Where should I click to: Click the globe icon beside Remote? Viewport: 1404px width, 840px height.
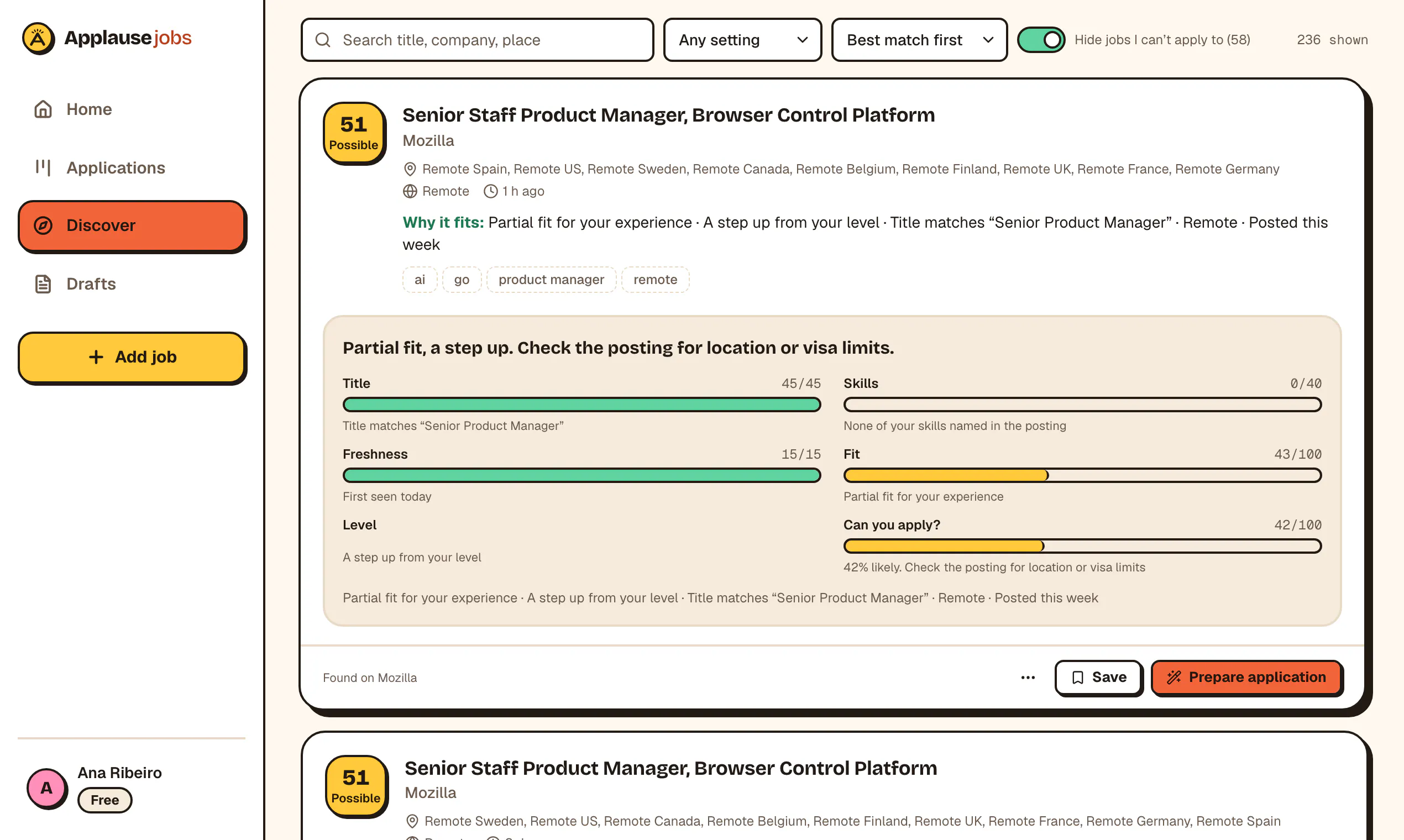coord(410,191)
